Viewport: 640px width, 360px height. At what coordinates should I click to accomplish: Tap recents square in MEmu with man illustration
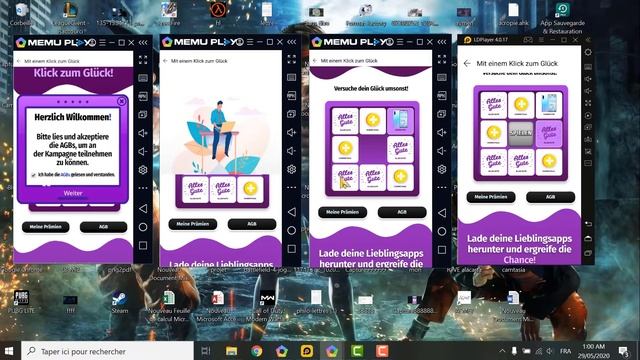291,249
